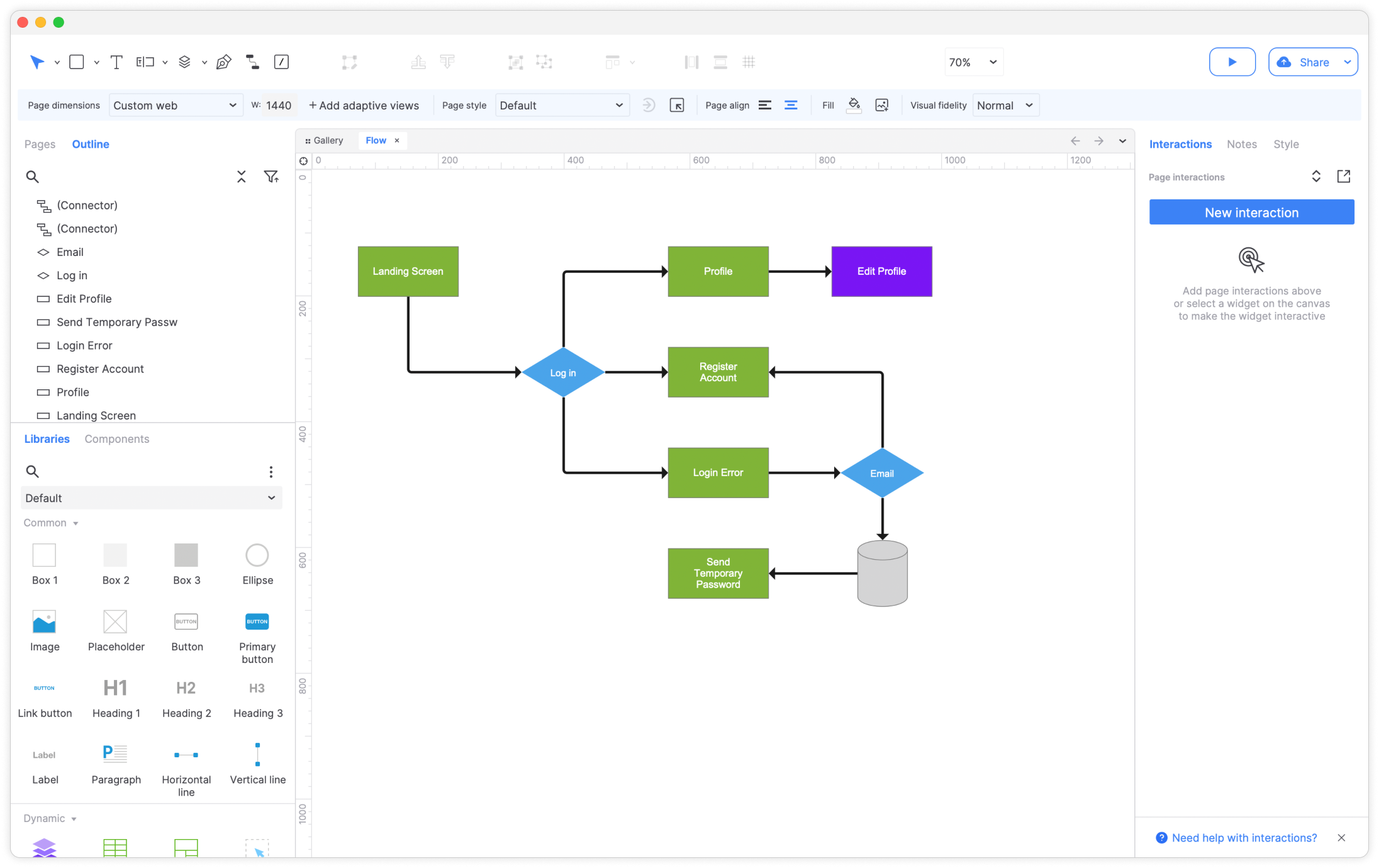Select the purple Edit Profile box on canvas

[x=881, y=271]
